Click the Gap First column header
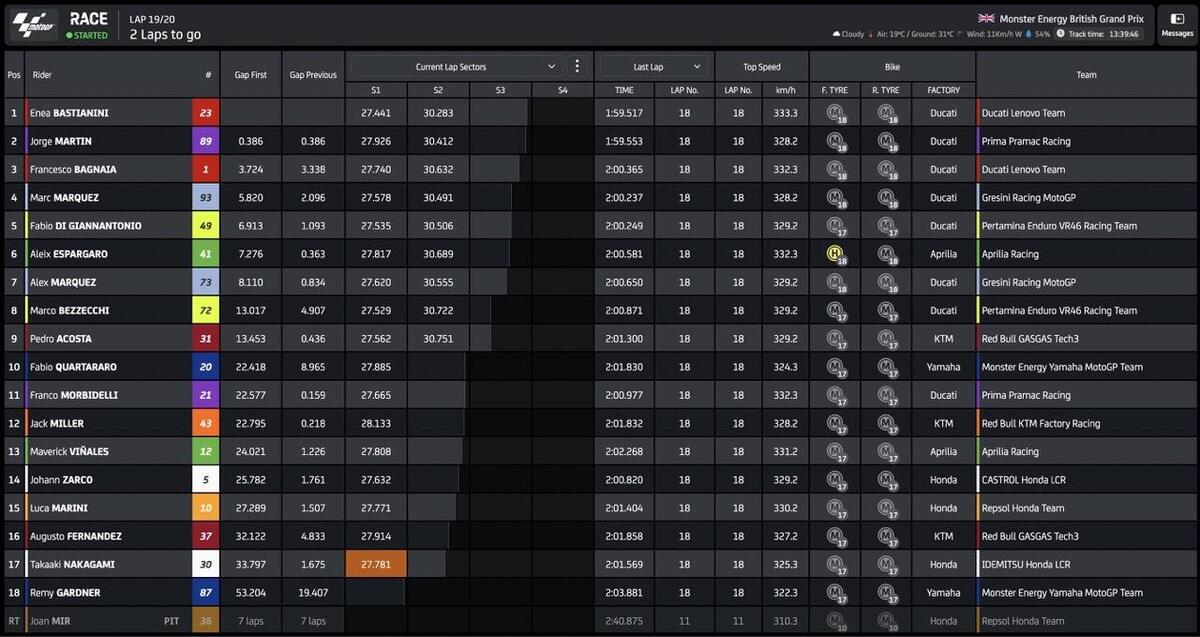 coord(250,75)
